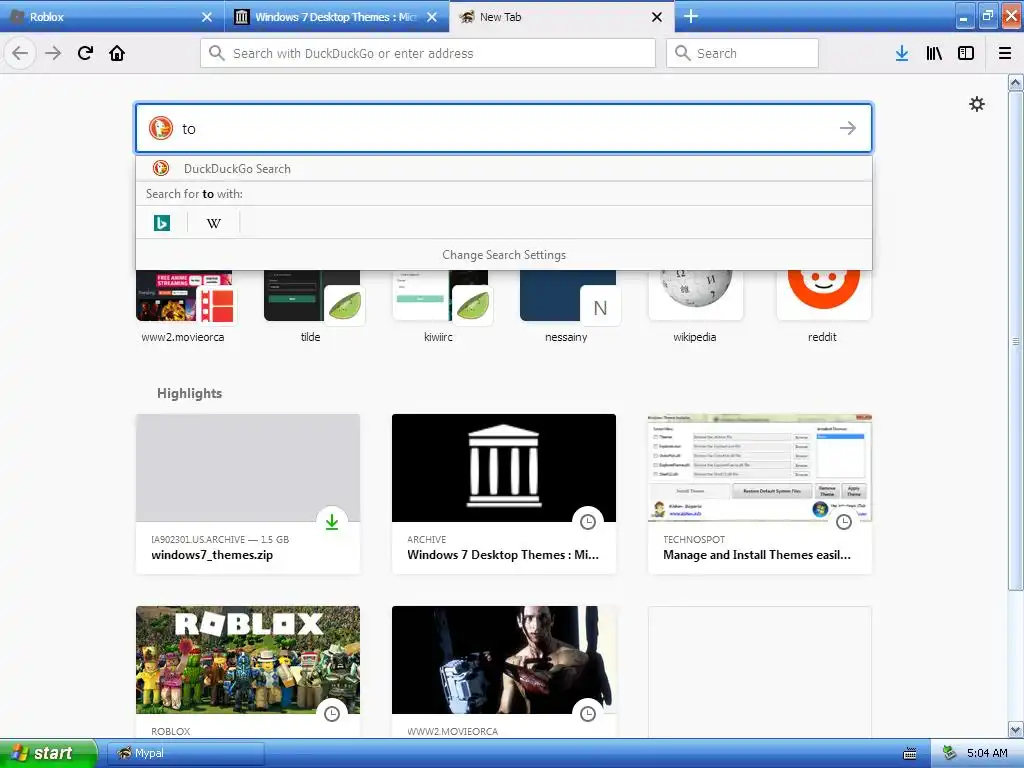Click the taskbar clock showing 5:04 AM

coord(987,753)
